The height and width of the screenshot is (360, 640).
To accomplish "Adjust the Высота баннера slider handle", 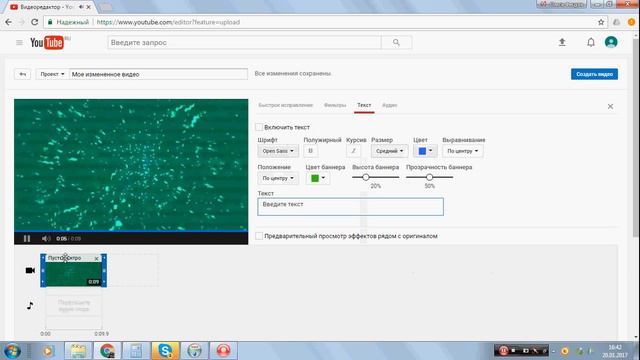I will (x=366, y=177).
